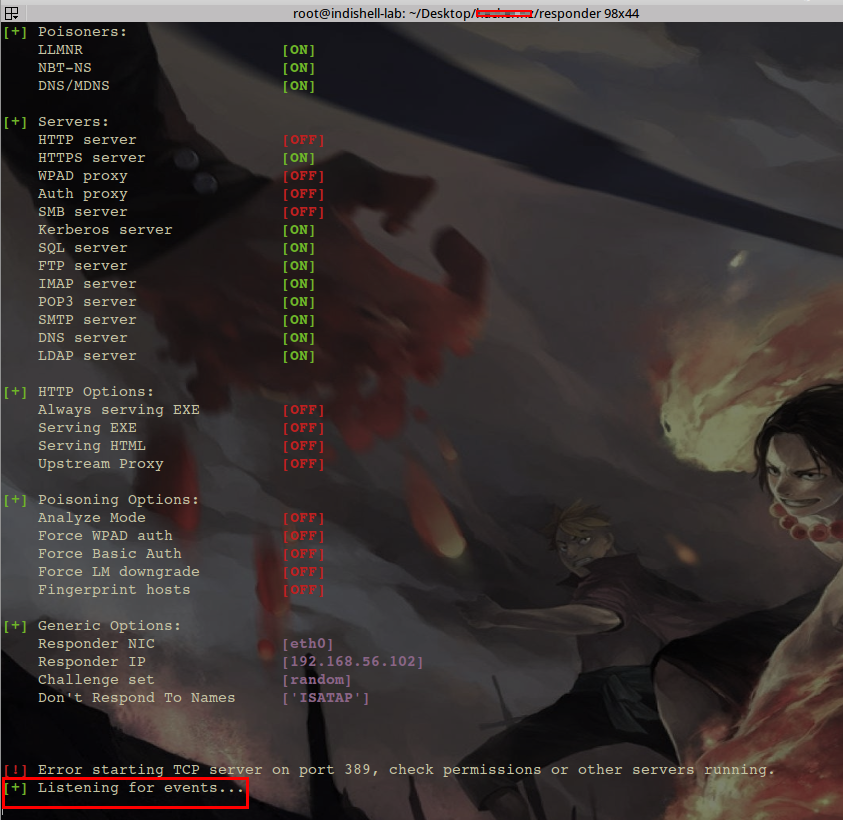Click the Listening for events text
This screenshot has width=843, height=820.
pos(141,788)
